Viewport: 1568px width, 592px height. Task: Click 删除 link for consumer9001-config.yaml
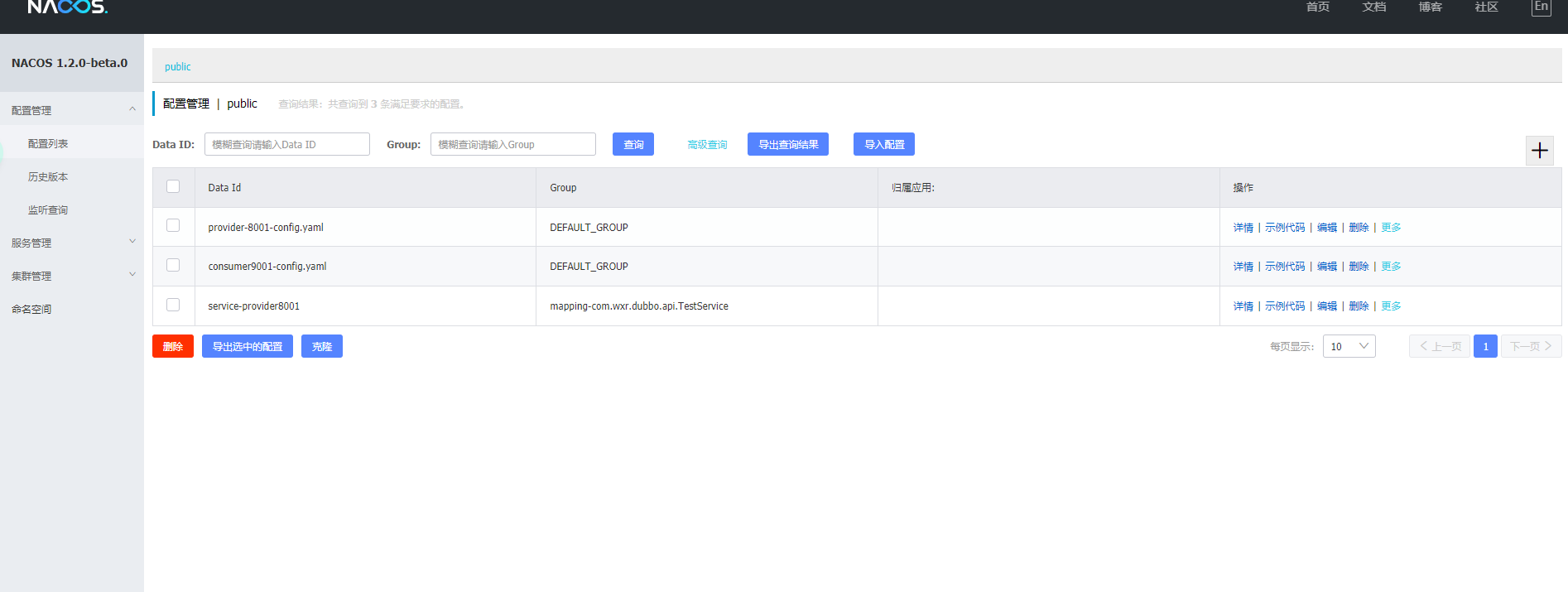[1359, 266]
